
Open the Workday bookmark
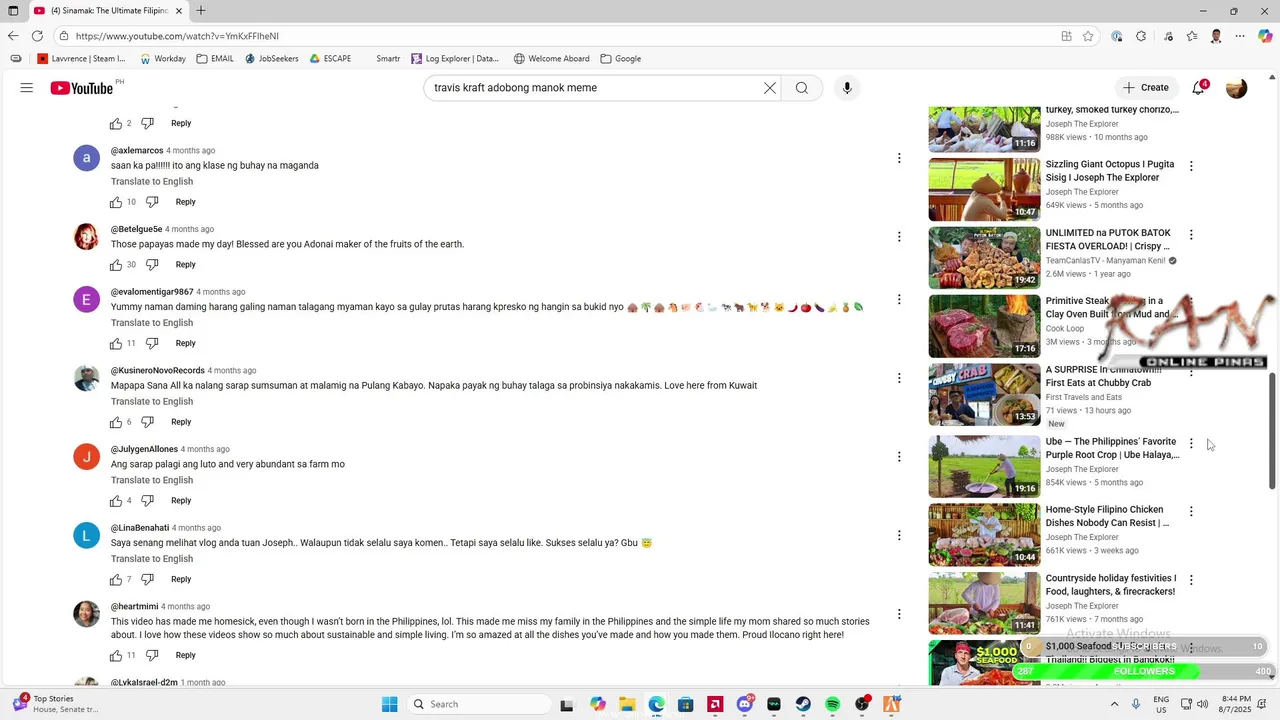pos(163,59)
